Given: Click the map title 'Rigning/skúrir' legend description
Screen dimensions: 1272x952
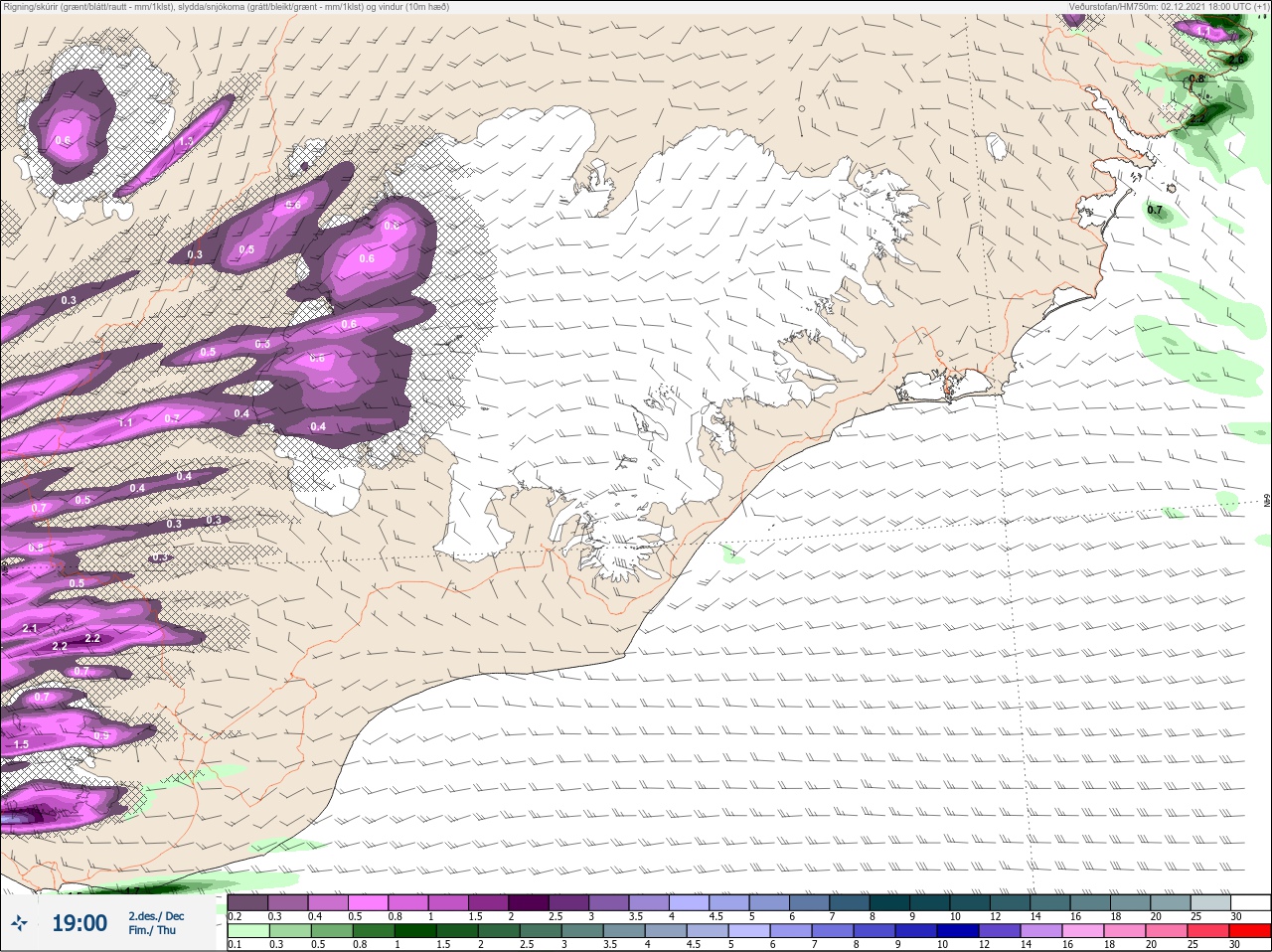Looking at the screenshot, I should [227, 7].
